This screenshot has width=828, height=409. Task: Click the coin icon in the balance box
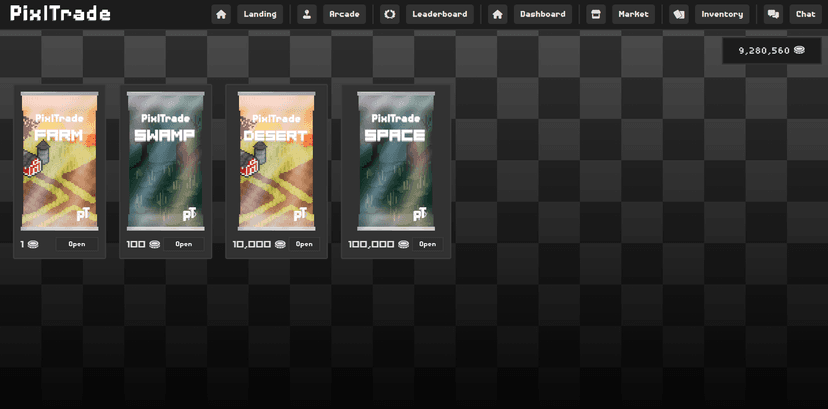click(800, 51)
